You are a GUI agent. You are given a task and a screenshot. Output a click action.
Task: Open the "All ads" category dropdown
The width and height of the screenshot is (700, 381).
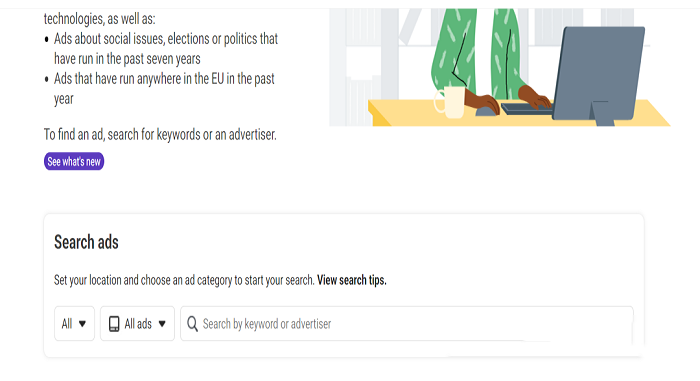point(138,323)
